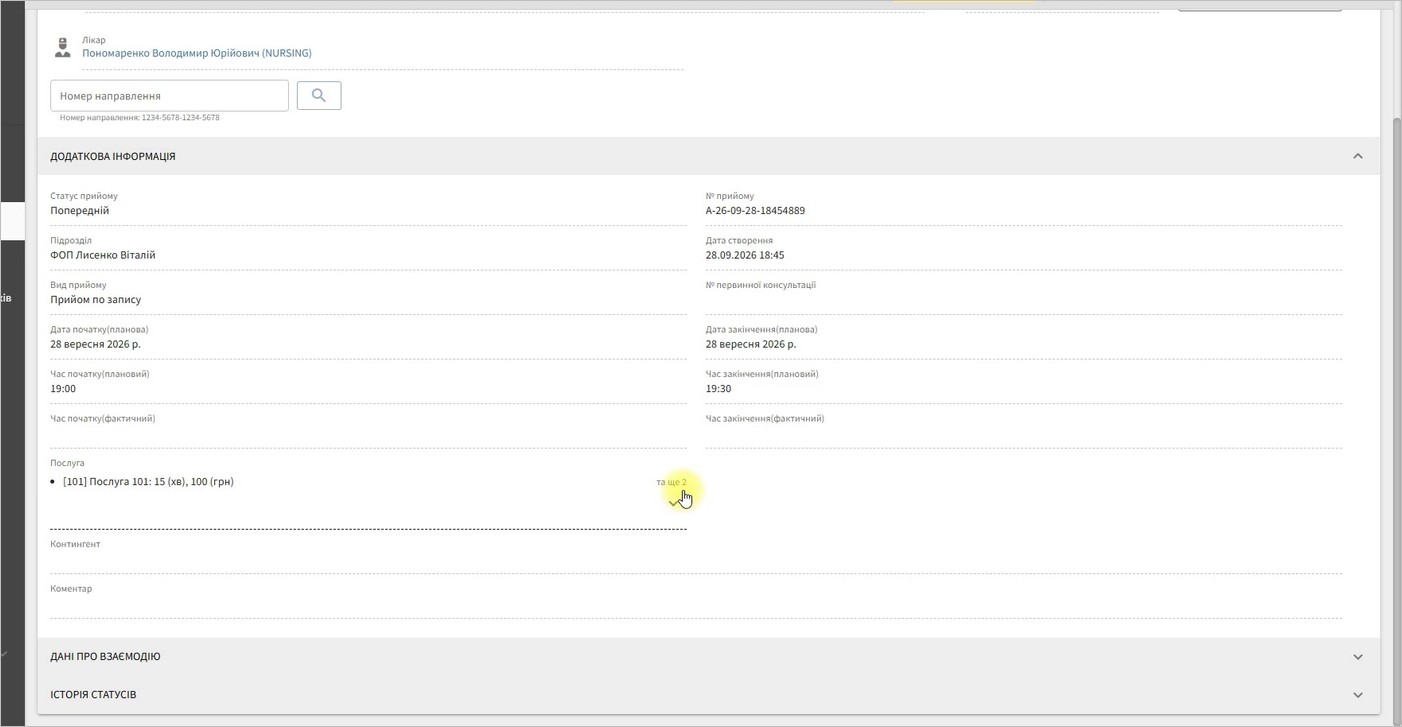1402x727 pixels.
Task: Select planned start time '19:00'
Action: pos(63,389)
